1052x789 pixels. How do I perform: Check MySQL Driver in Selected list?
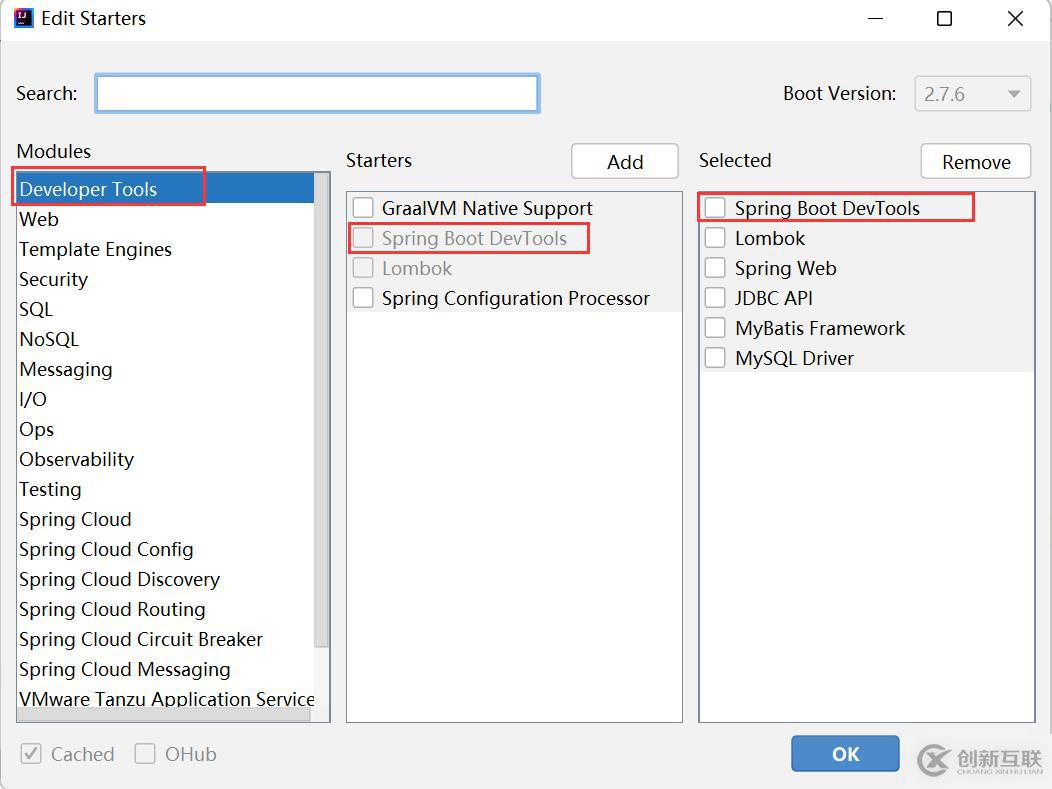click(715, 358)
